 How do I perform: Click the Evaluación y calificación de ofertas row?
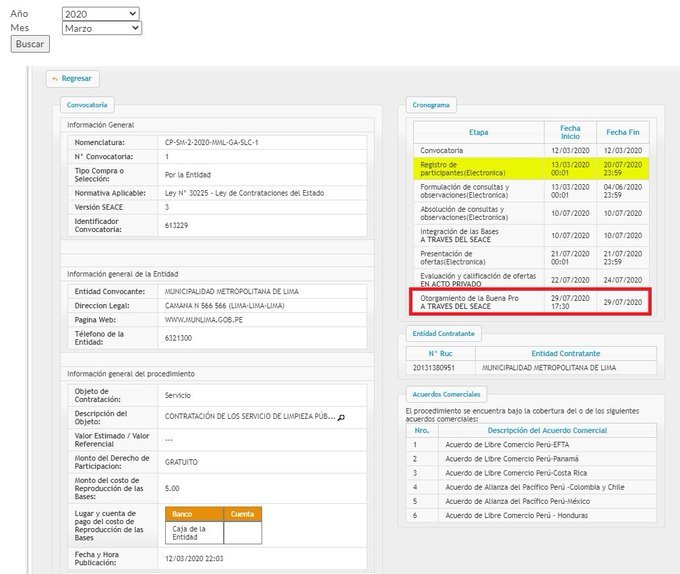click(531, 280)
